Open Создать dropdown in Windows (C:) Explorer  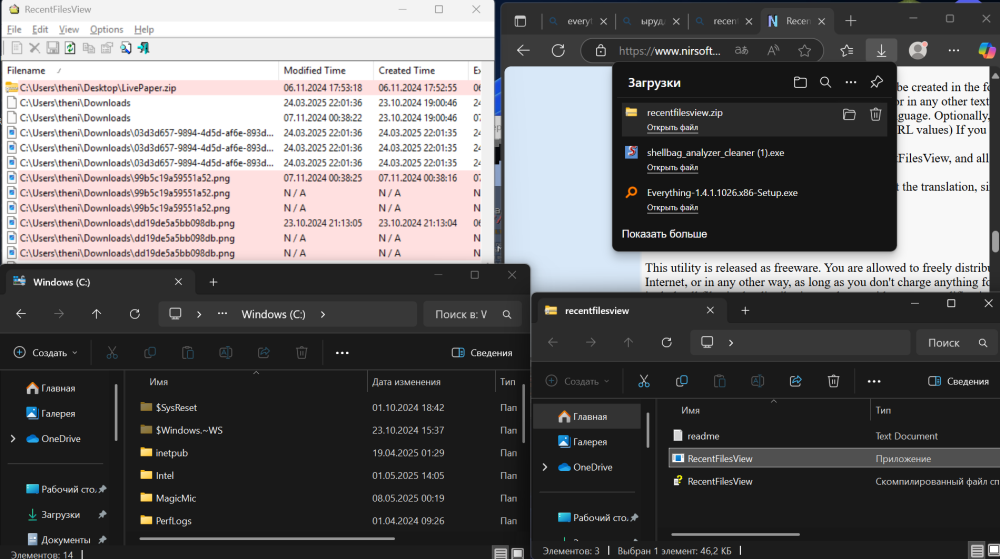pyautogui.click(x=46, y=352)
